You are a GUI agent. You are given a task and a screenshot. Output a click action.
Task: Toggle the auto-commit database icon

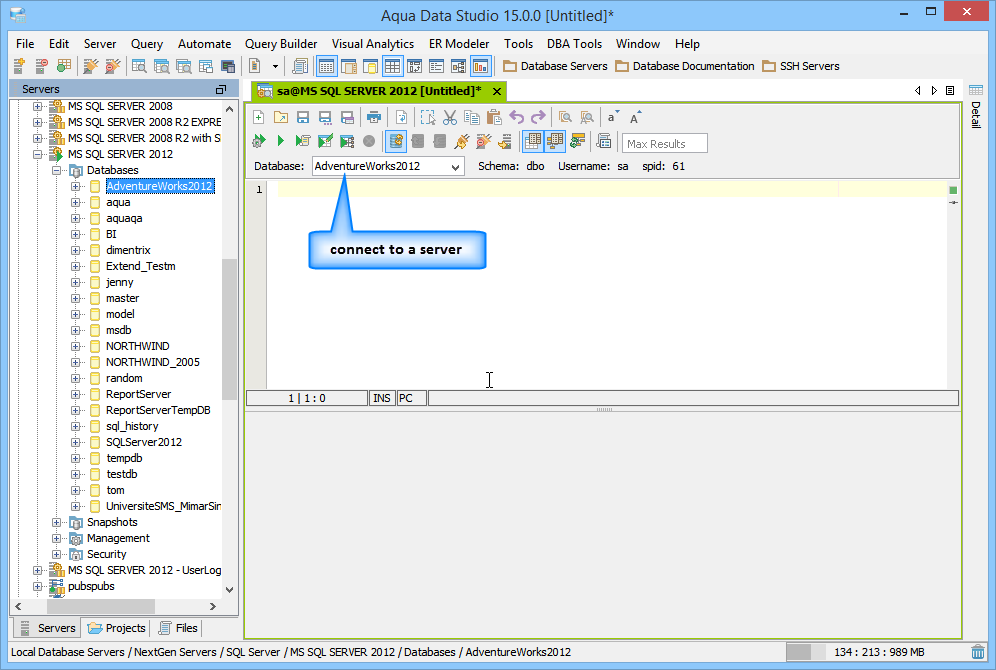(396, 141)
